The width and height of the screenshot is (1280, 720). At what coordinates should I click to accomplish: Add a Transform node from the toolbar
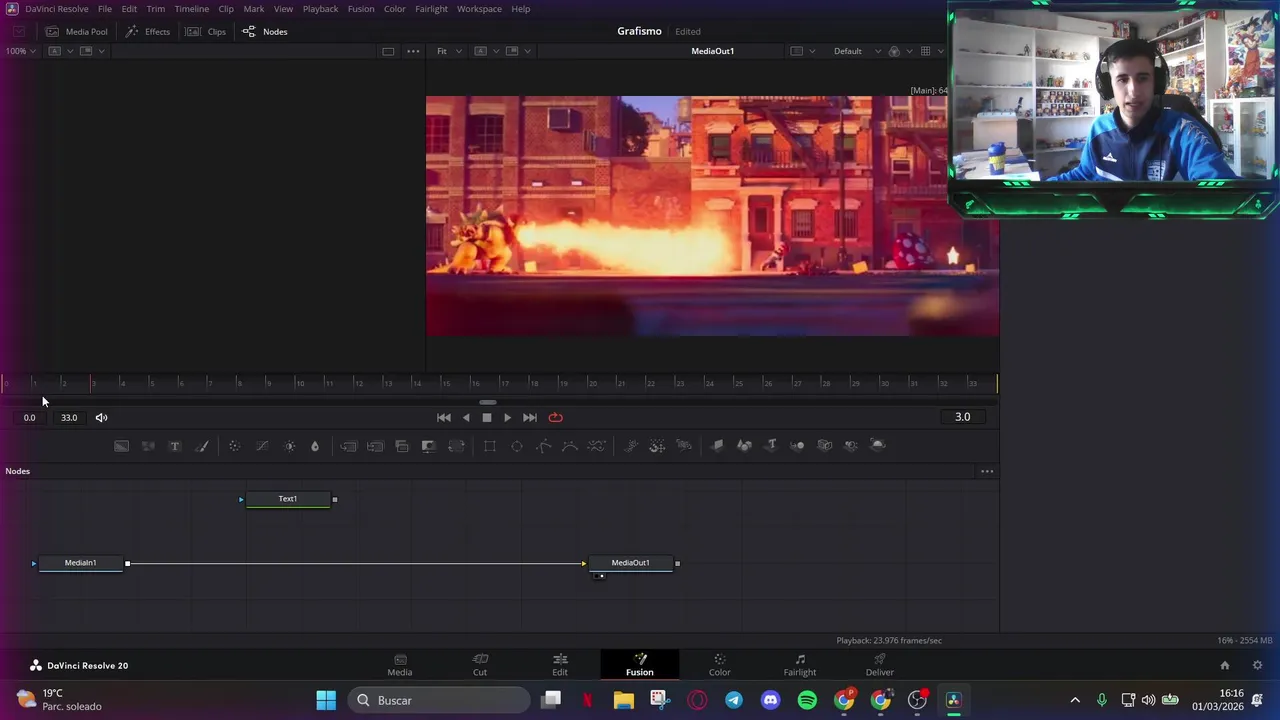pyautogui.click(x=456, y=446)
